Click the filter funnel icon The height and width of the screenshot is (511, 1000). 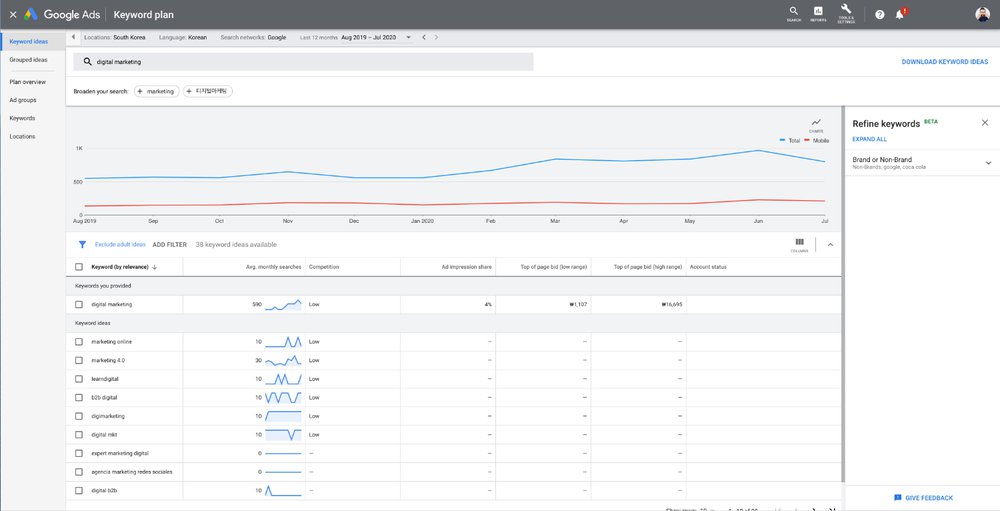point(82,244)
